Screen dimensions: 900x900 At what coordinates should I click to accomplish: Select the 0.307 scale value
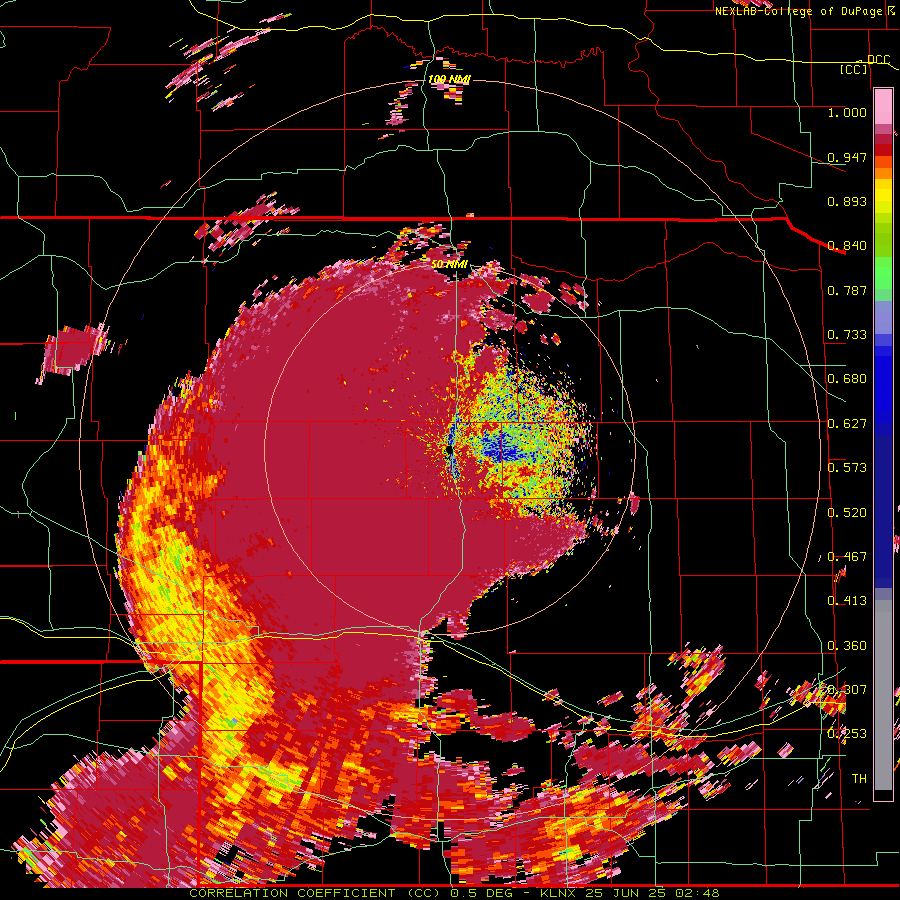coord(847,690)
